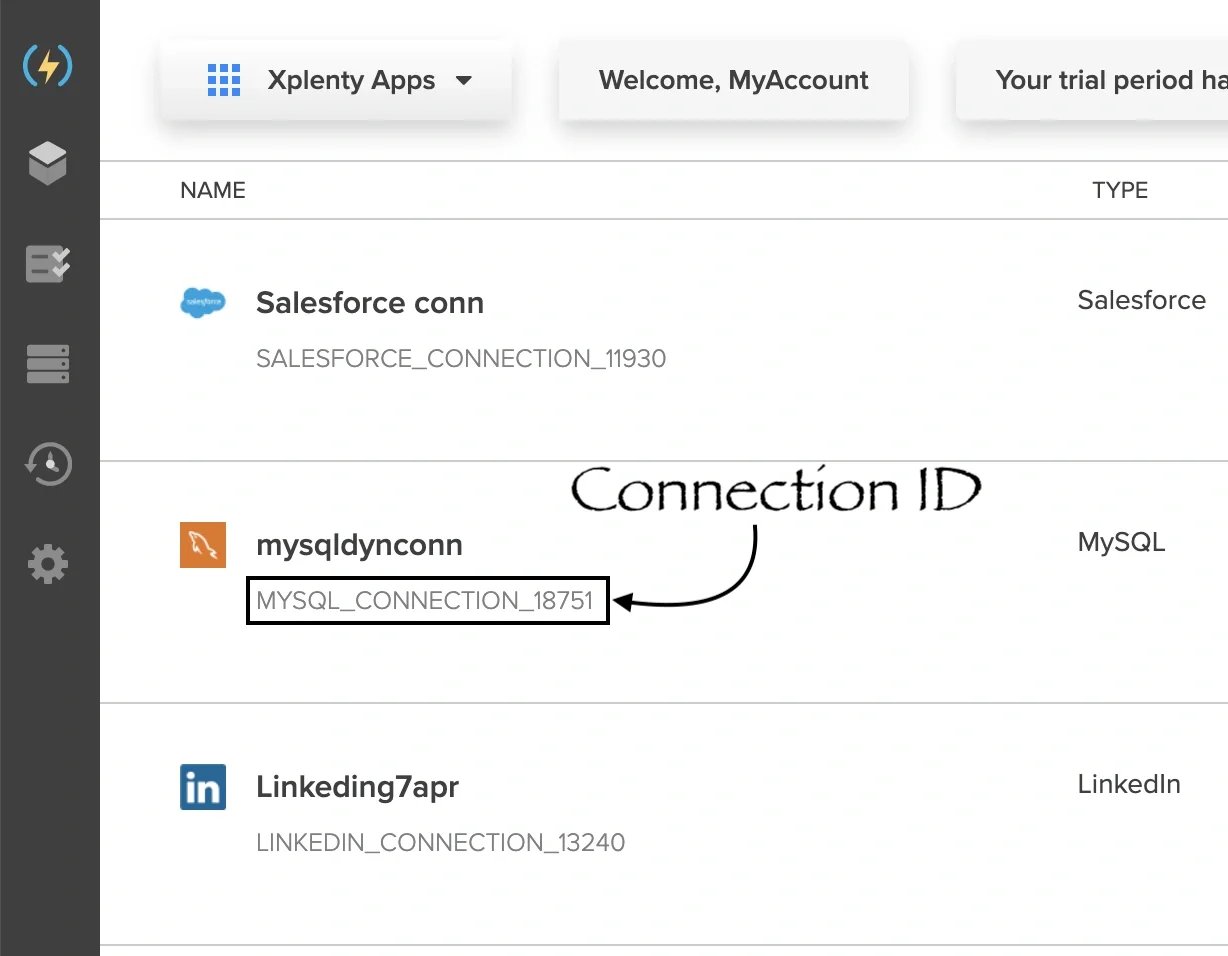Image resolution: width=1228 pixels, height=956 pixels.
Task: Click the LinkedIn connection icon
Action: 203,787
